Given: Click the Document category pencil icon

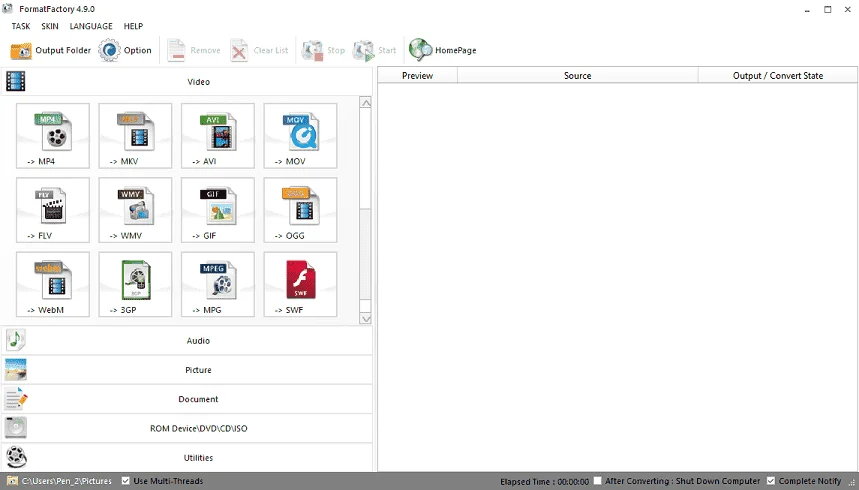Looking at the screenshot, I should [15, 399].
